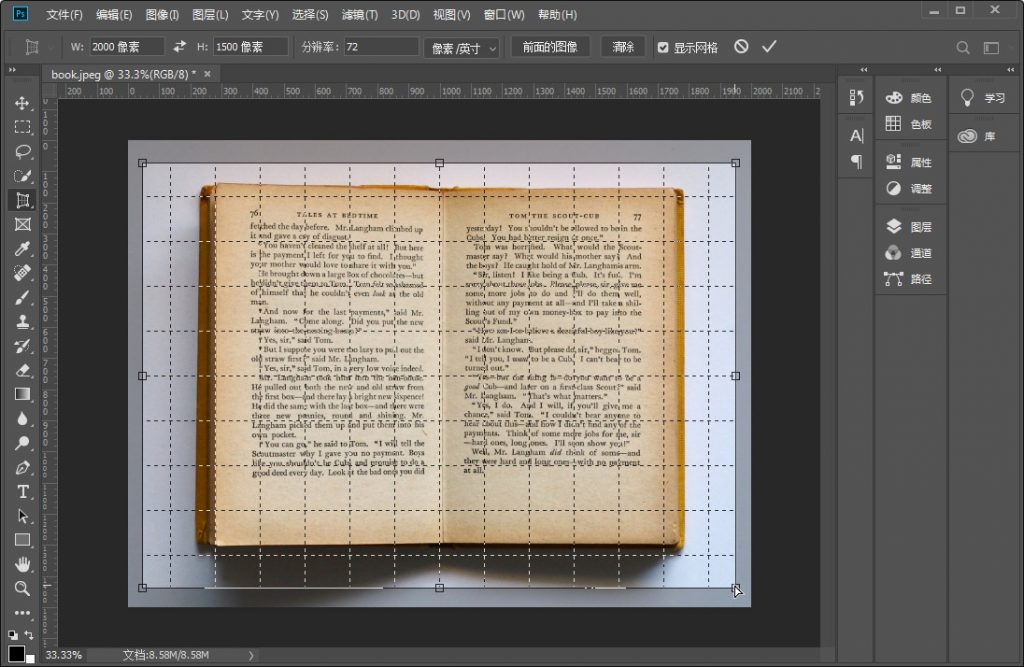Open the 图像(I) menu

pos(162,14)
